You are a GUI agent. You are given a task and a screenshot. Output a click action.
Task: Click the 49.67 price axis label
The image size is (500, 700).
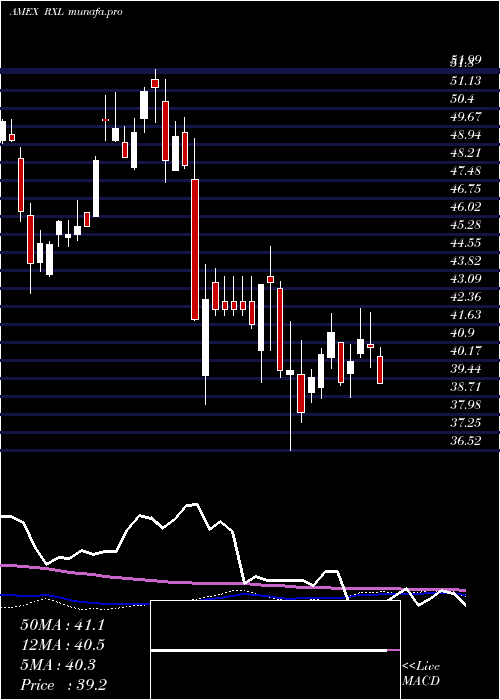point(466,117)
